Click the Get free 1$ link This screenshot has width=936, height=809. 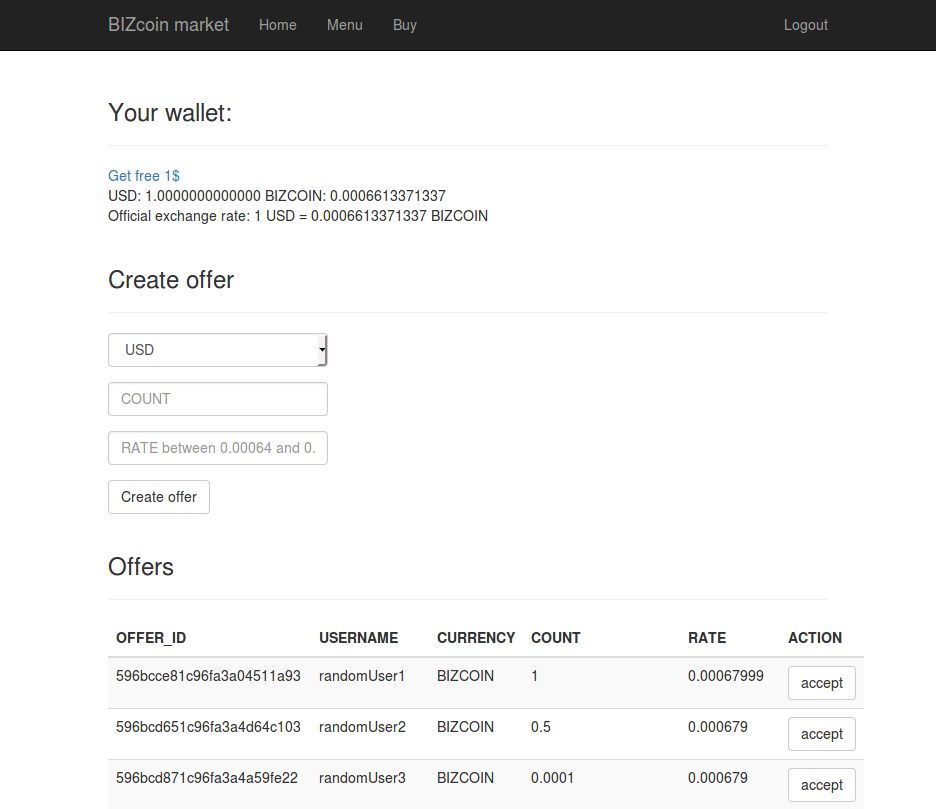point(144,176)
